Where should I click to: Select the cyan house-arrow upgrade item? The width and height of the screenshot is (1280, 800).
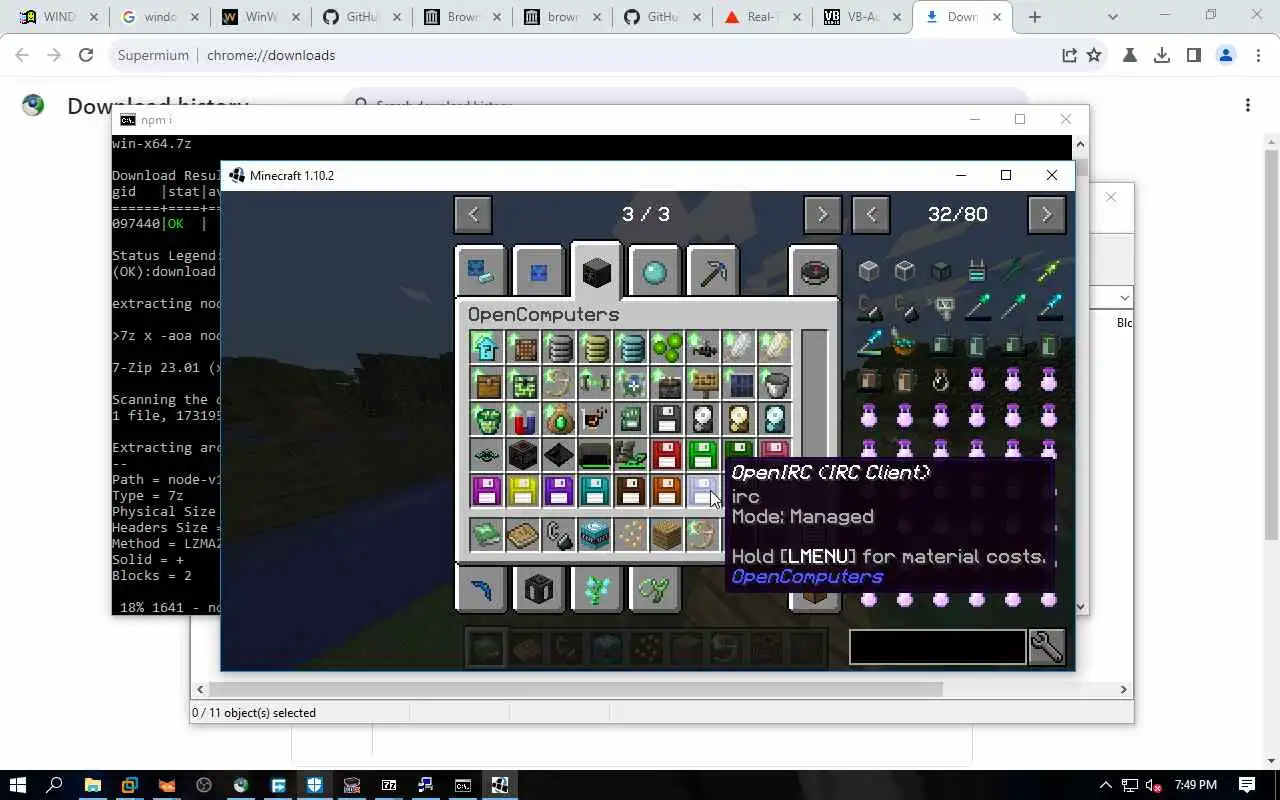[486, 347]
